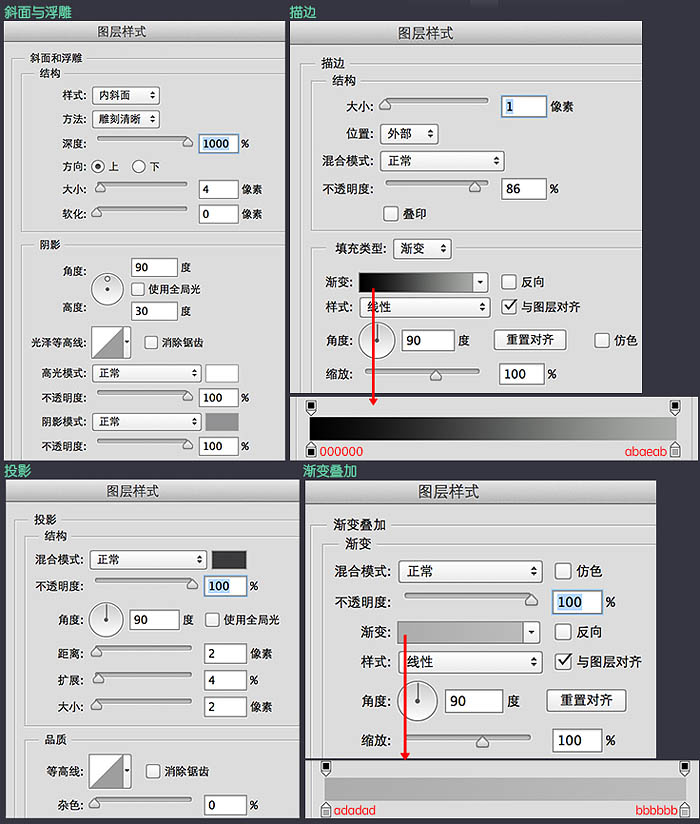This screenshot has width=700, height=824.
Task: Click the gray shadow color swatch
Action: (222, 421)
